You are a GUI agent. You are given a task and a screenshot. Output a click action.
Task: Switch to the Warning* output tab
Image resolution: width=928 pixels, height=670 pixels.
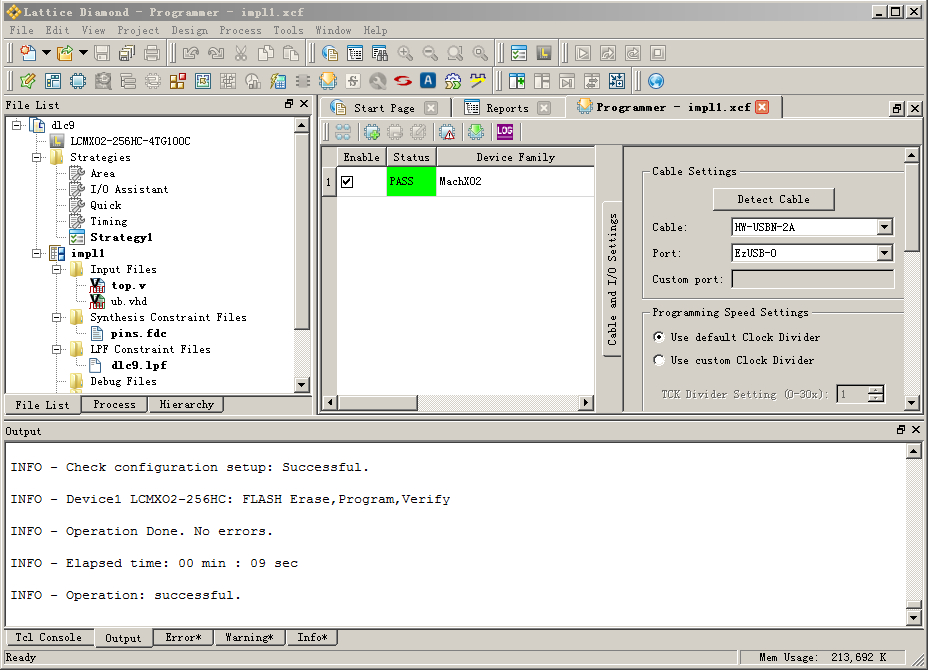pyautogui.click(x=249, y=637)
